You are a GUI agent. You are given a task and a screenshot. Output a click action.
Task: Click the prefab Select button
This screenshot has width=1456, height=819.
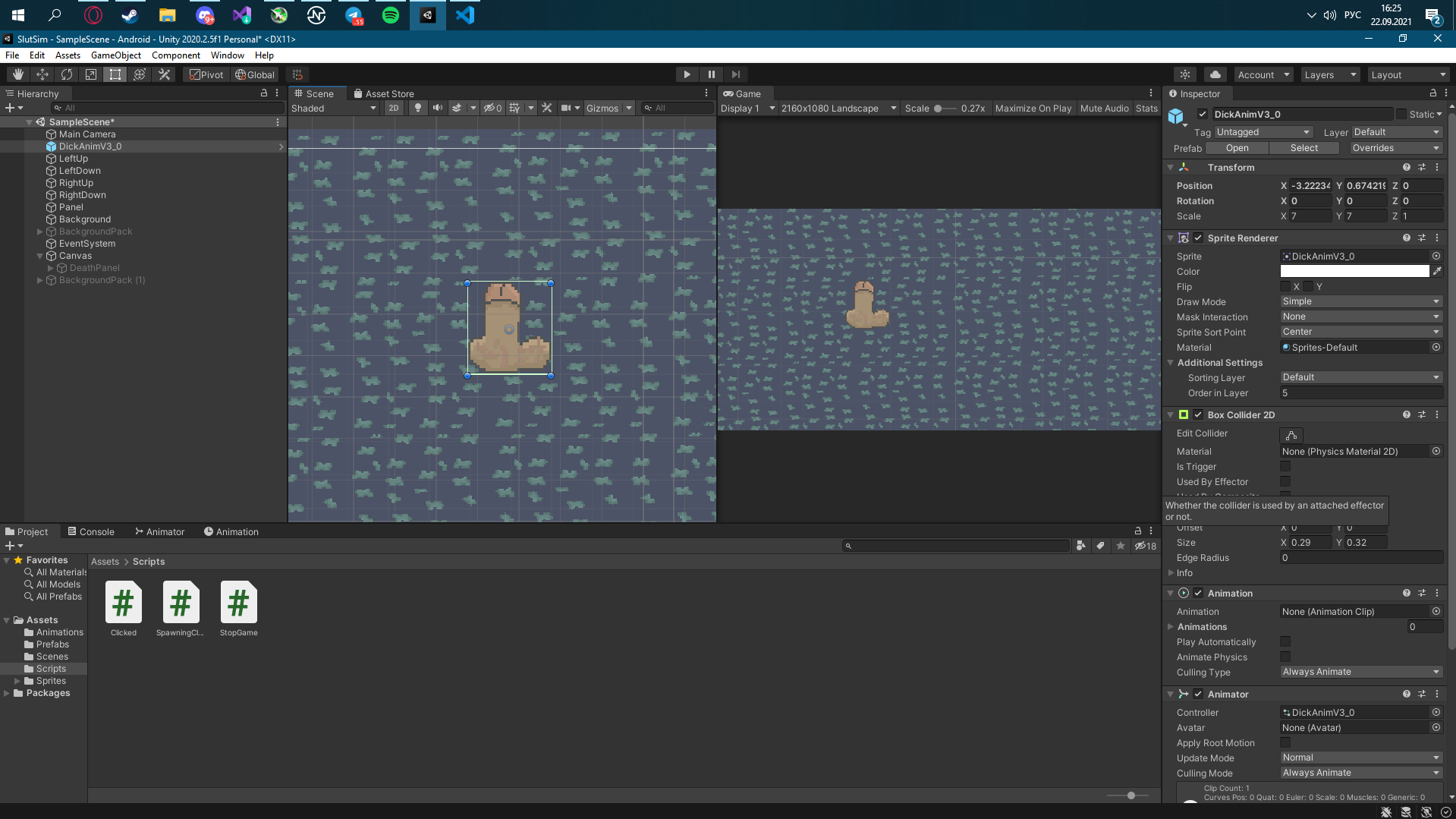1304,148
